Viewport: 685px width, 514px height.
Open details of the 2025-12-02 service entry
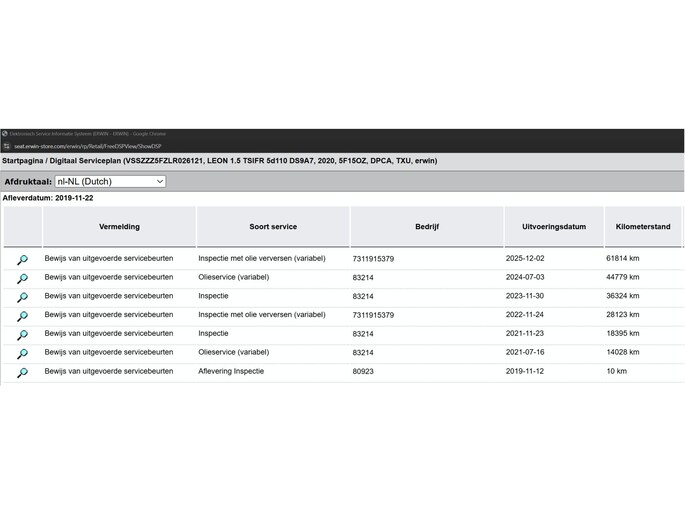22,260
